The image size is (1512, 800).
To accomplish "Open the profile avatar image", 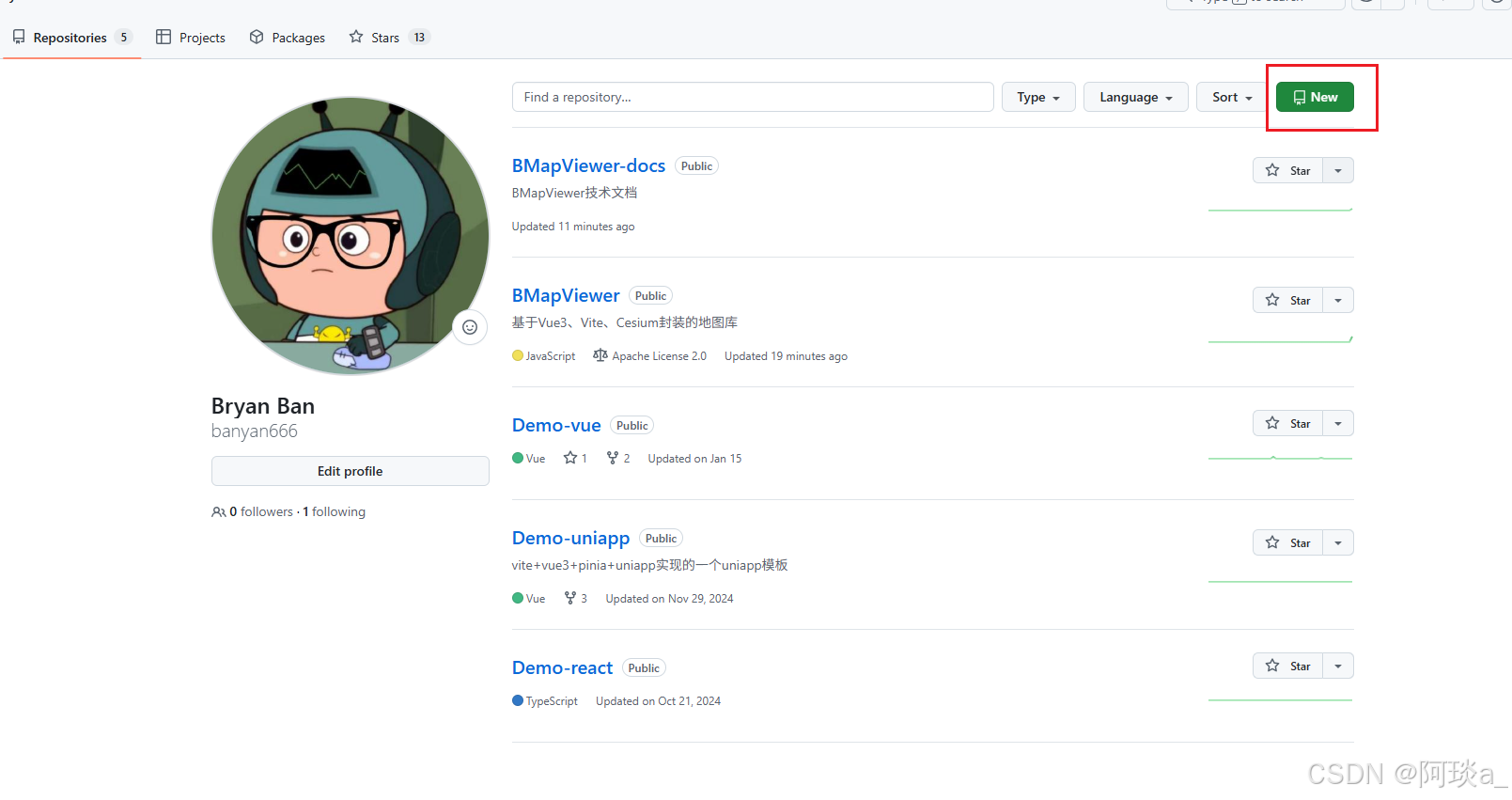I will pyautogui.click(x=350, y=236).
